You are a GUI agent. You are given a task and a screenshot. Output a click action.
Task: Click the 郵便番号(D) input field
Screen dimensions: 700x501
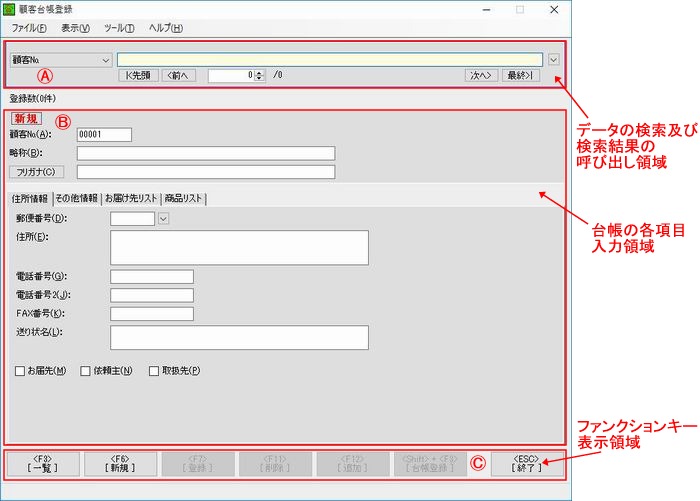133,219
